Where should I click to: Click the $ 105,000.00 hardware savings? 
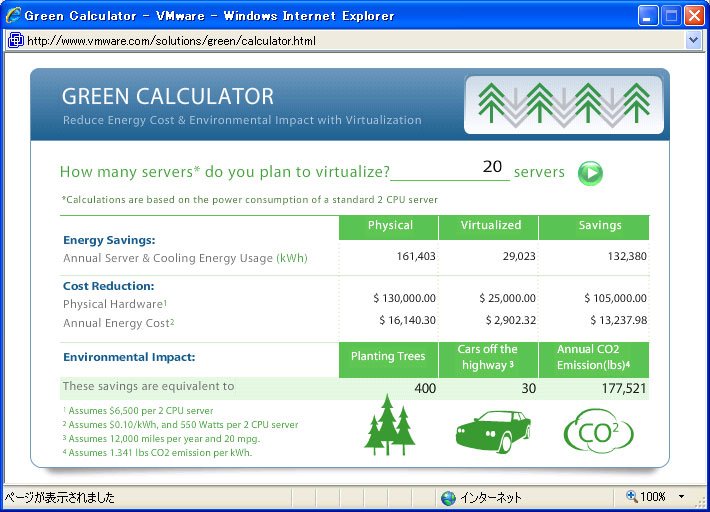[x=615, y=298]
